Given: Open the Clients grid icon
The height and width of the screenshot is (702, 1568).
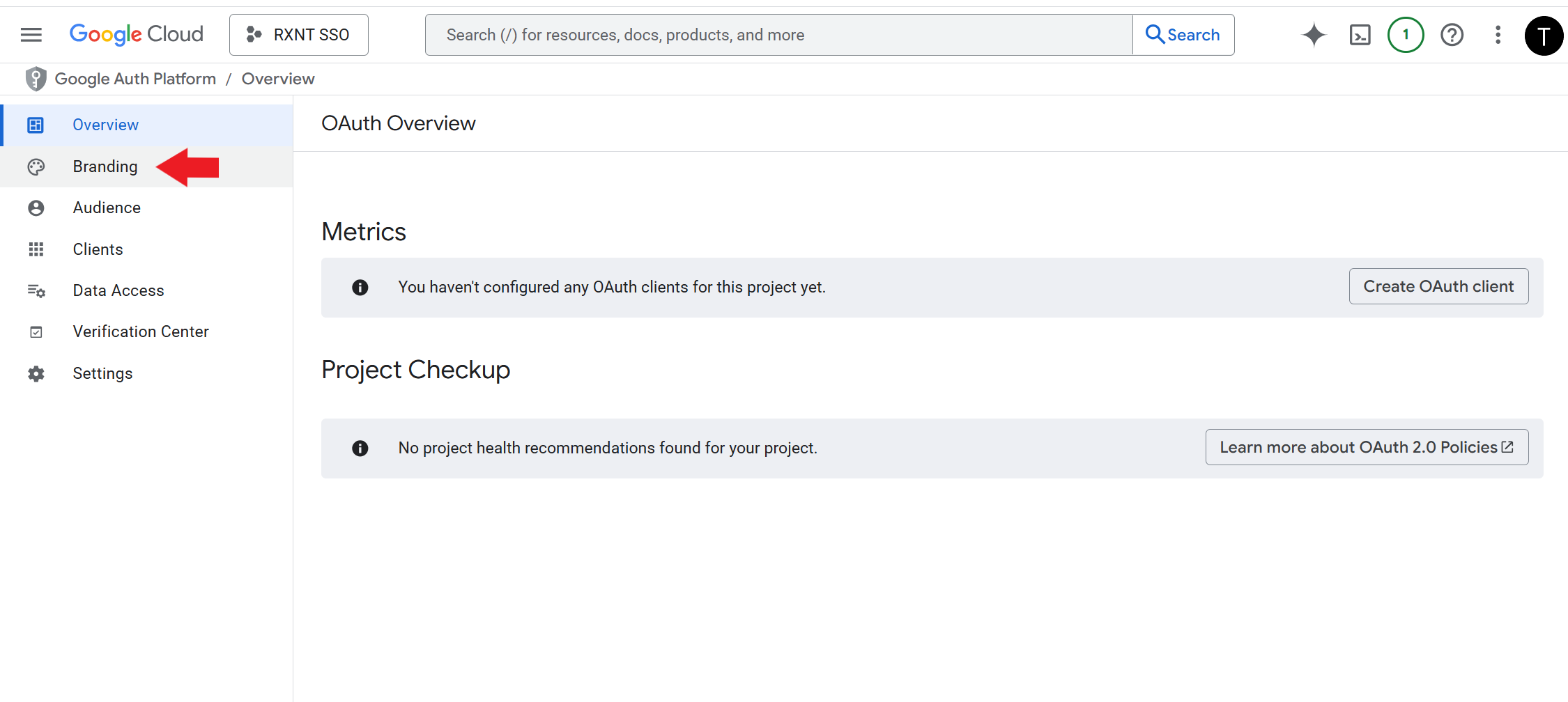Looking at the screenshot, I should [36, 249].
